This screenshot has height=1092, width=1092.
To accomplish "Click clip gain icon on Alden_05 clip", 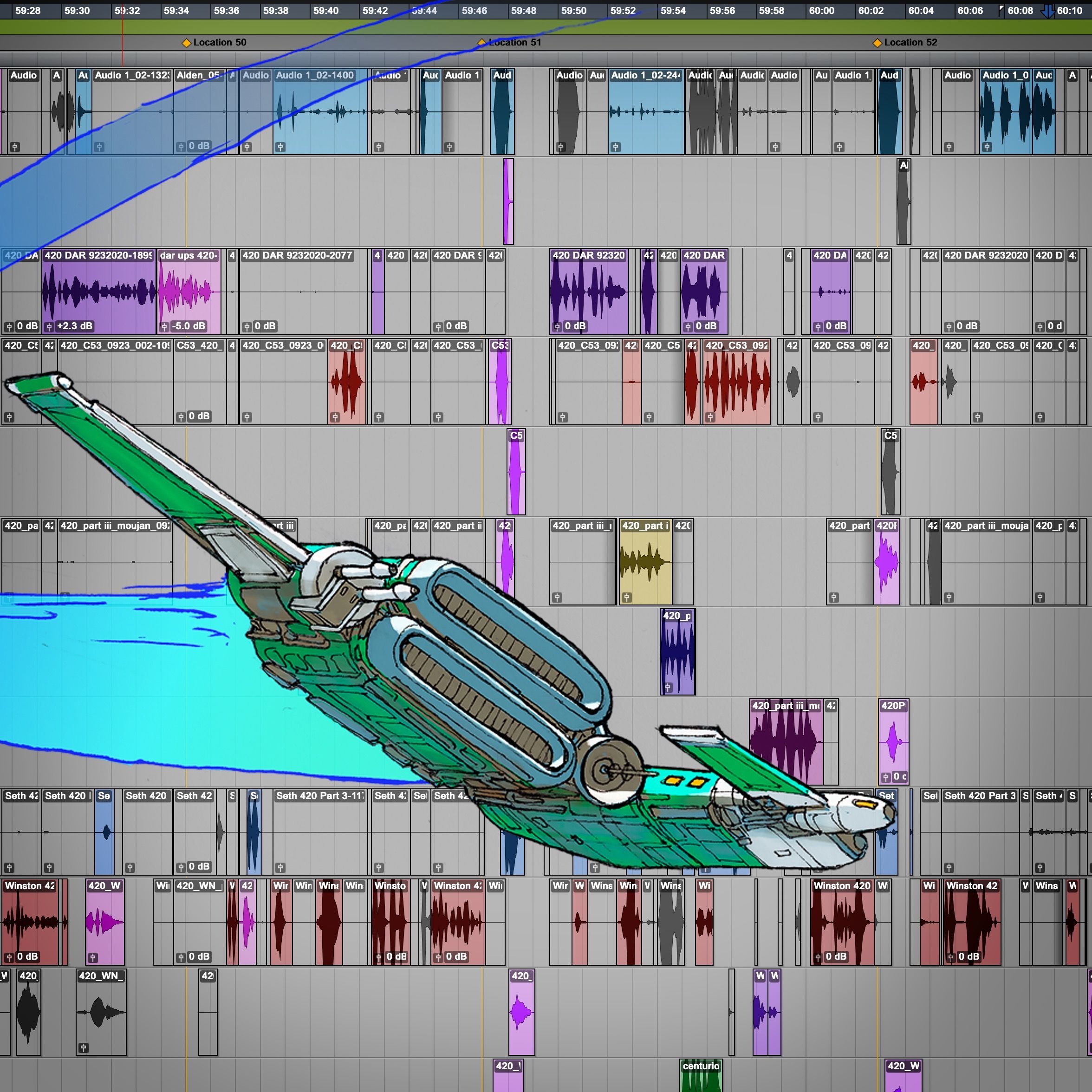I will 181,147.
